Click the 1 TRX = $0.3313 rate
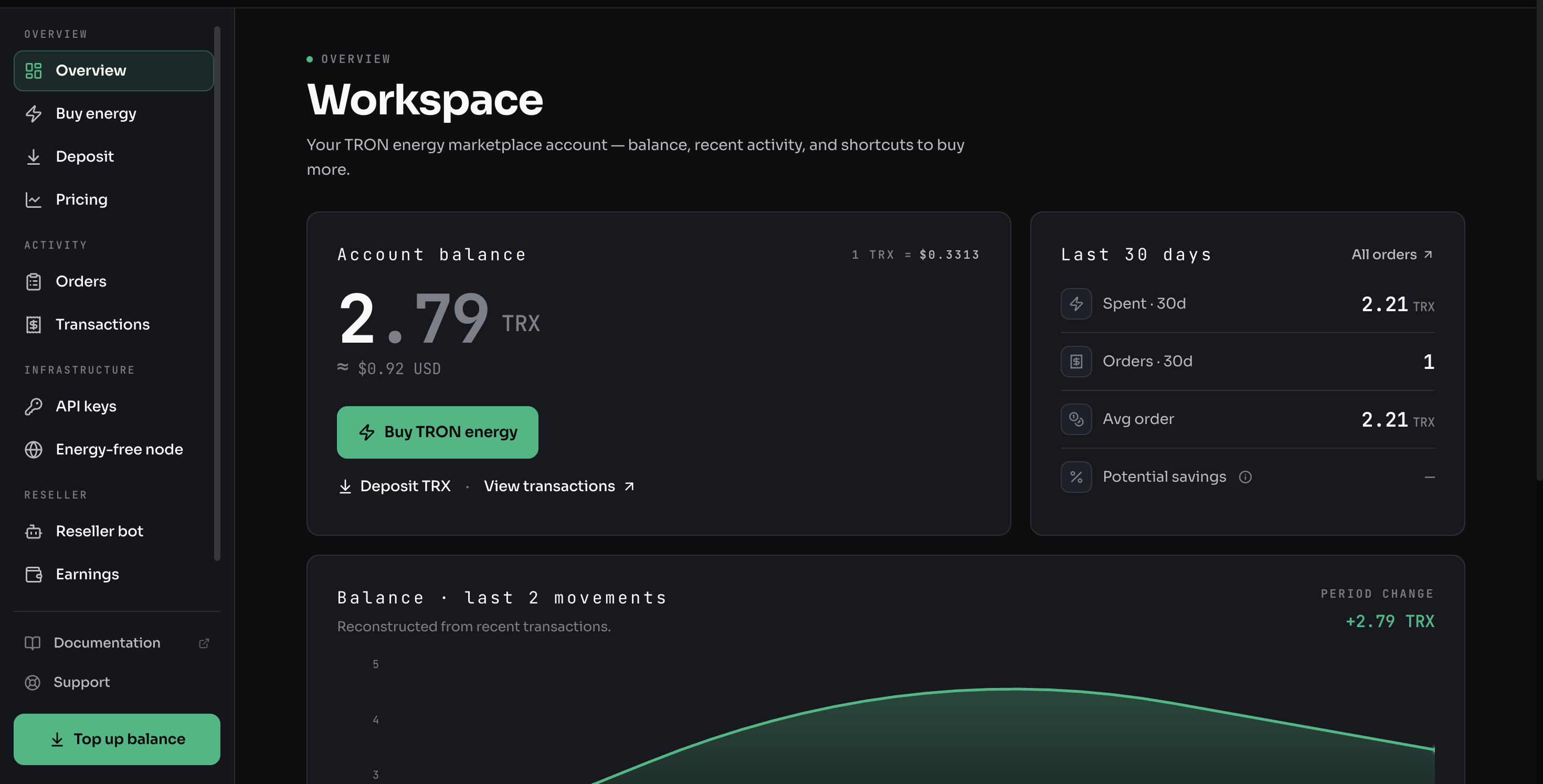1543x784 pixels. 915,255
